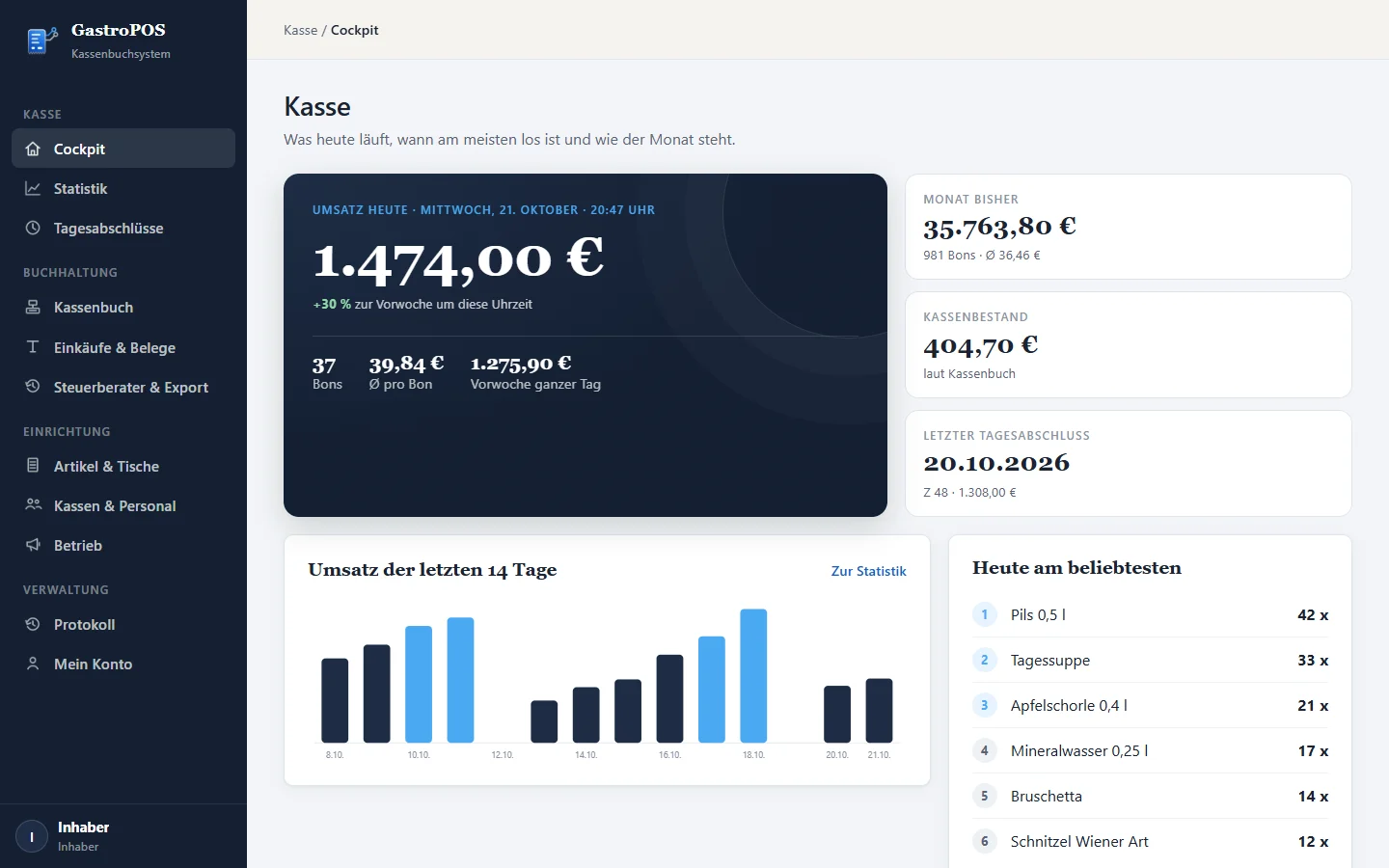
Task: Click the Mein Konto person icon
Action: click(x=33, y=664)
